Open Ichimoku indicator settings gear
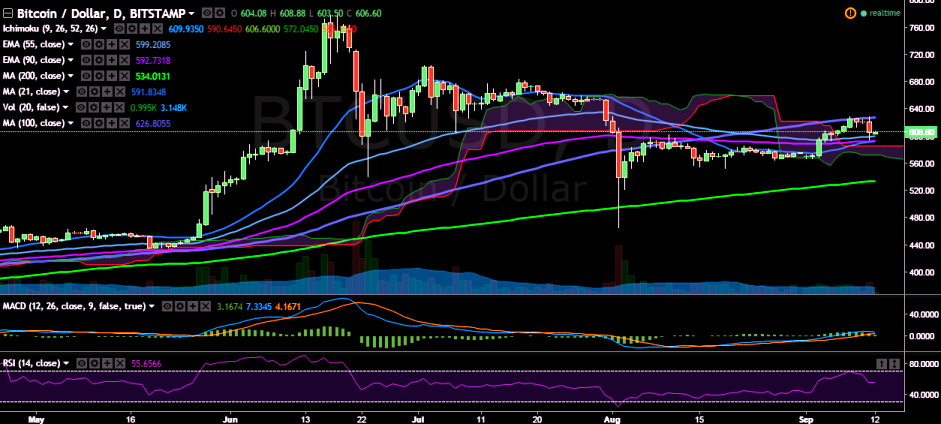Viewport: 941px width, 424px height. coord(132,29)
